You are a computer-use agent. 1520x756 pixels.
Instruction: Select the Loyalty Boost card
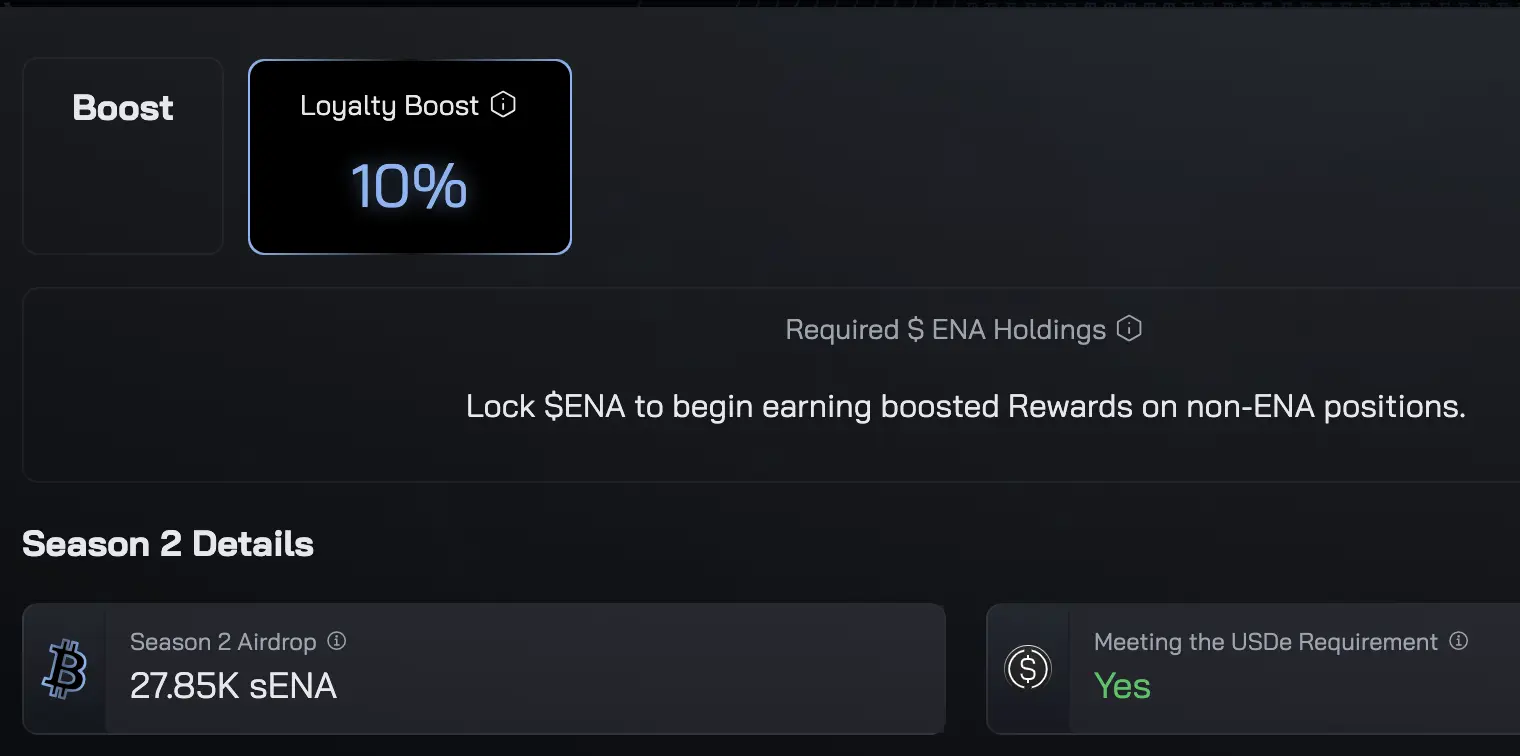[x=410, y=157]
